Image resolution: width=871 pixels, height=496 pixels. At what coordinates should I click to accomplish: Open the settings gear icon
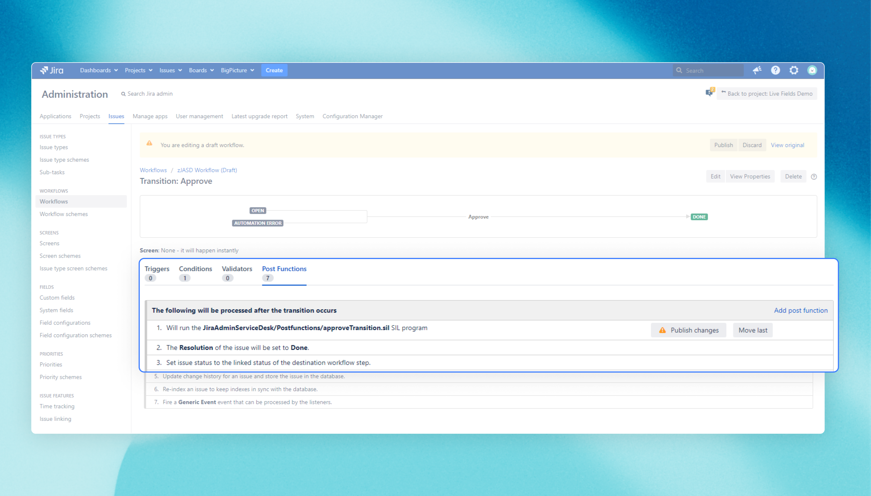794,71
